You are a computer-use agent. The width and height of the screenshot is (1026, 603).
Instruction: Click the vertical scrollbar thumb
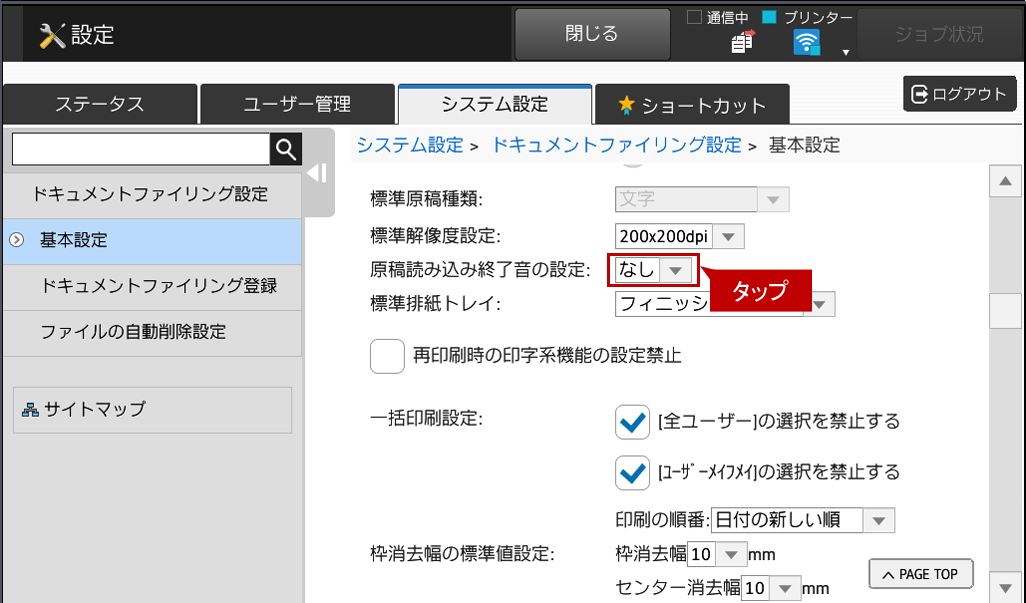[x=1005, y=311]
